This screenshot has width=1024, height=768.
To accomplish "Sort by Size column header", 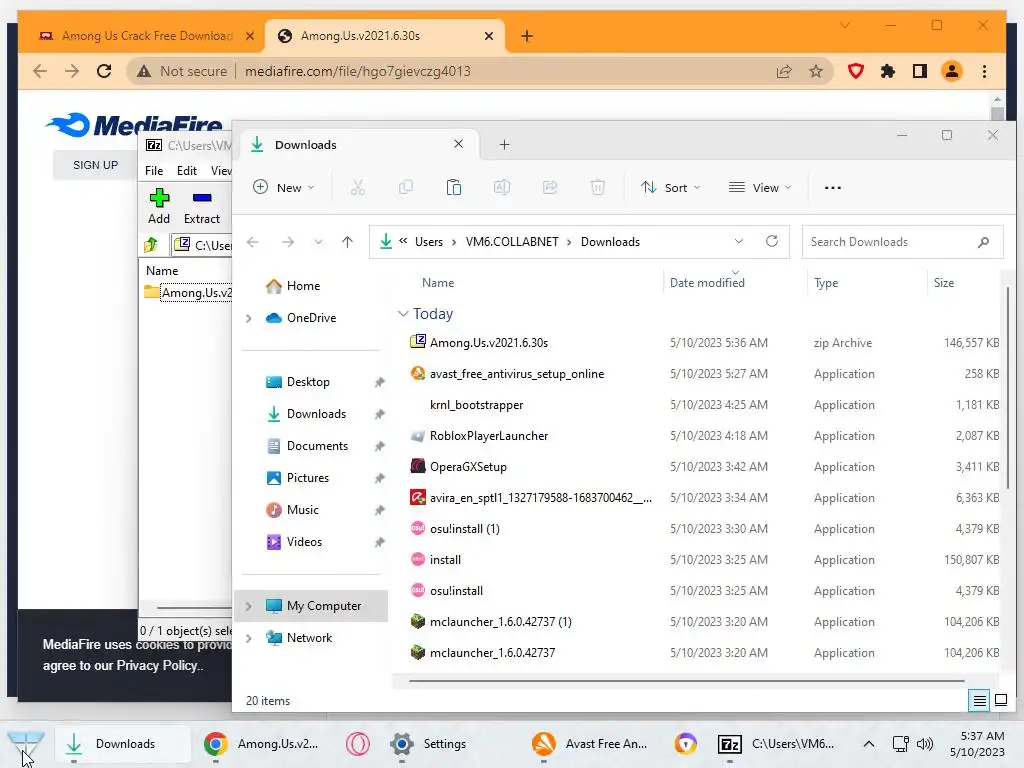I will (x=944, y=283).
